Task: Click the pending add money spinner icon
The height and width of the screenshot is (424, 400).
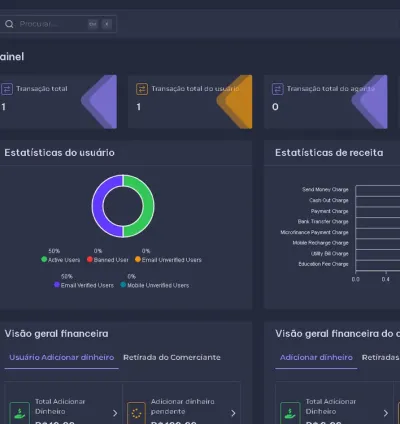Action: [x=136, y=413]
